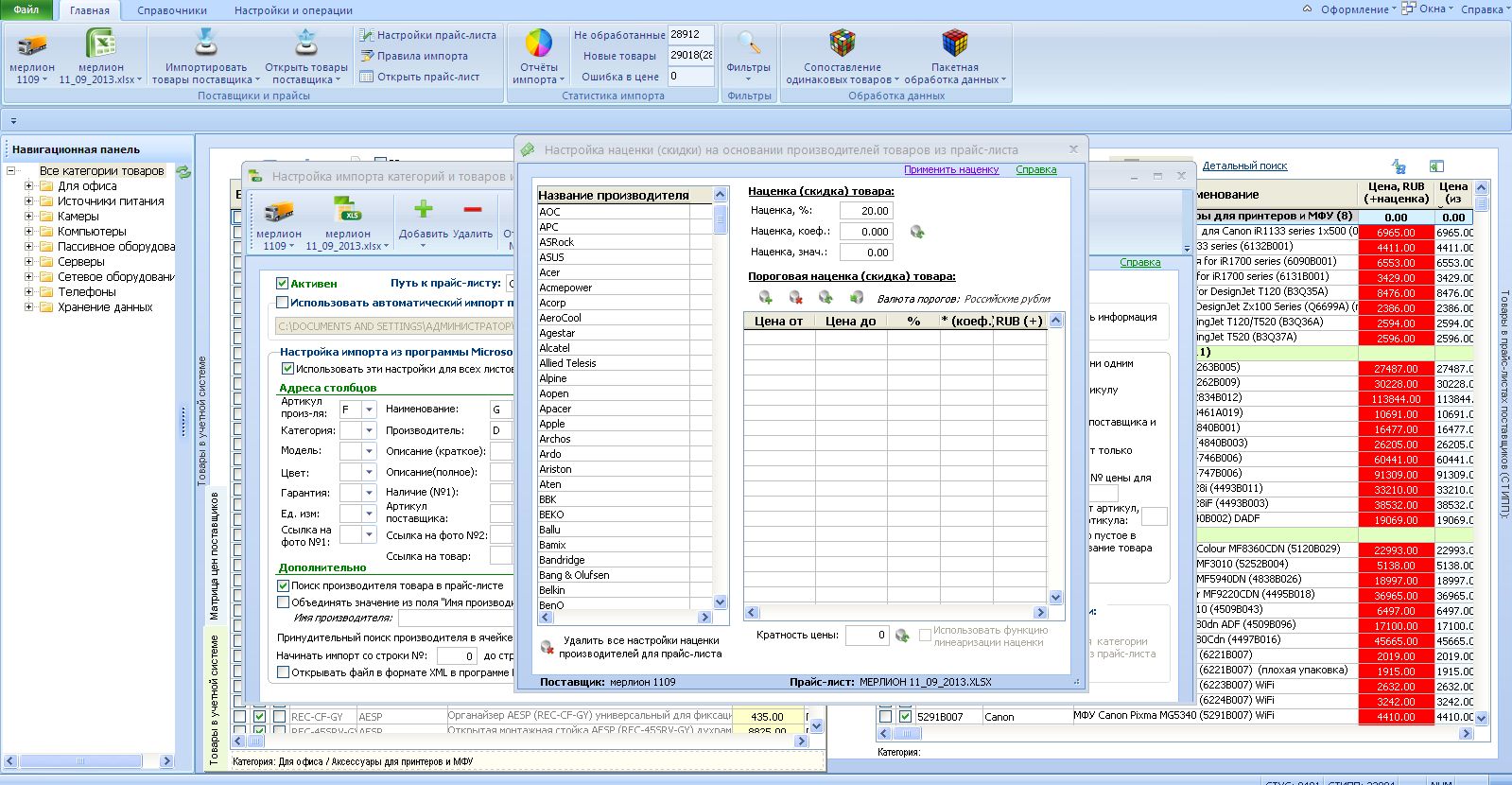This screenshot has width=1512, height=785.
Task: Select the Сетевое оборудование category
Action: tap(116, 277)
